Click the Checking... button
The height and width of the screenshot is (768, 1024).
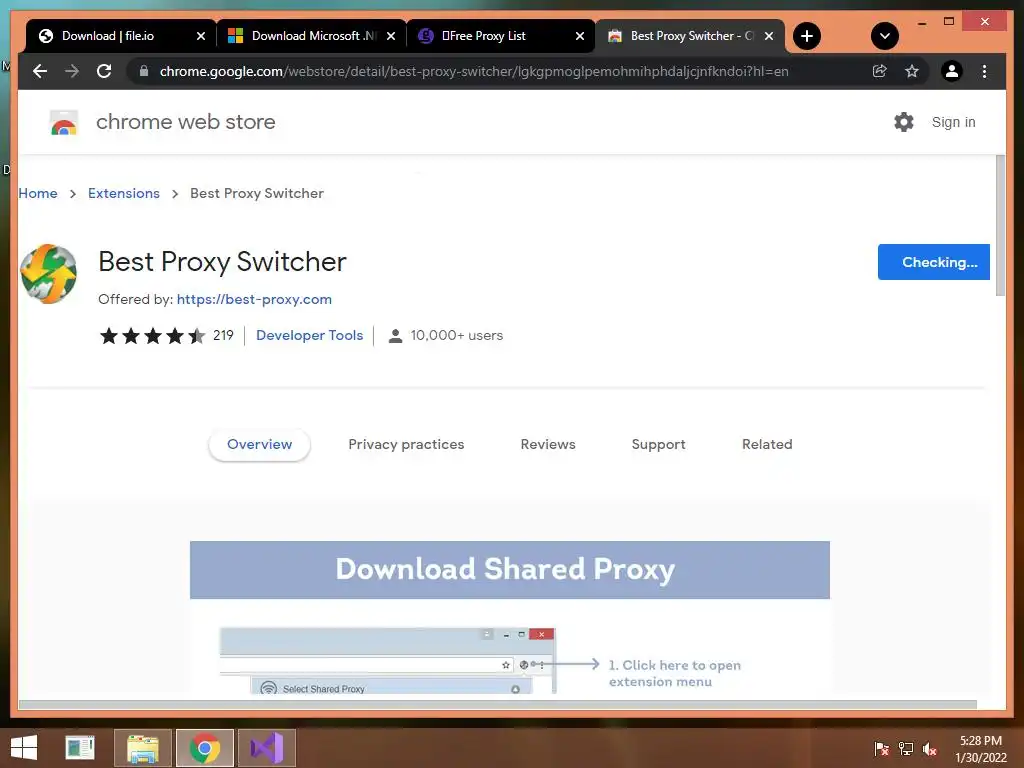[x=933, y=262]
